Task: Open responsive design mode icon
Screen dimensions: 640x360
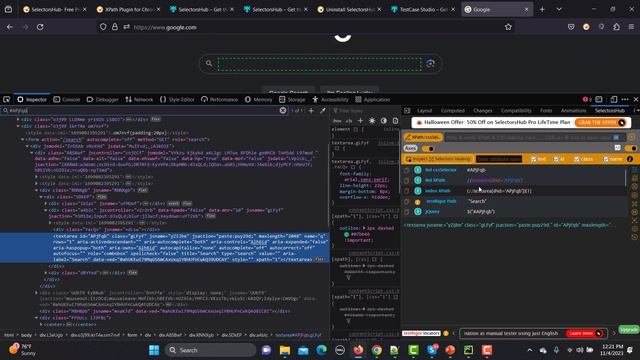Action: [x=613, y=99]
